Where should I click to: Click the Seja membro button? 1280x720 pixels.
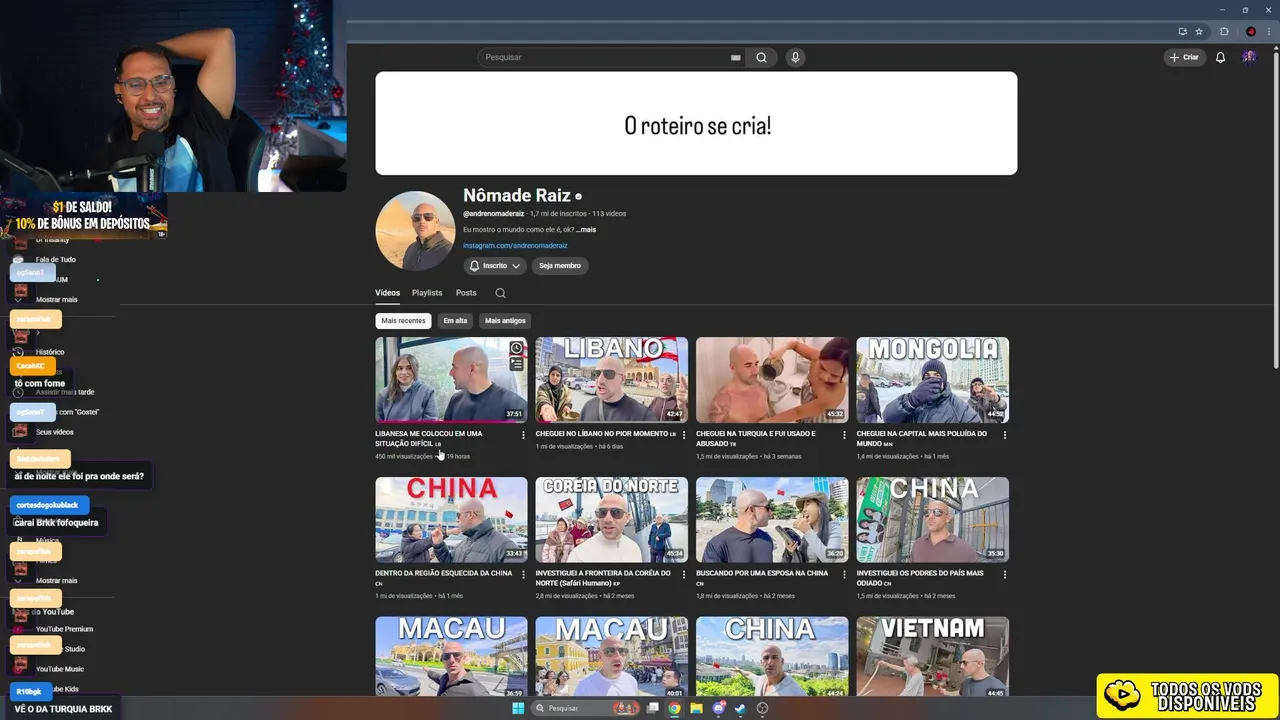[x=560, y=266]
